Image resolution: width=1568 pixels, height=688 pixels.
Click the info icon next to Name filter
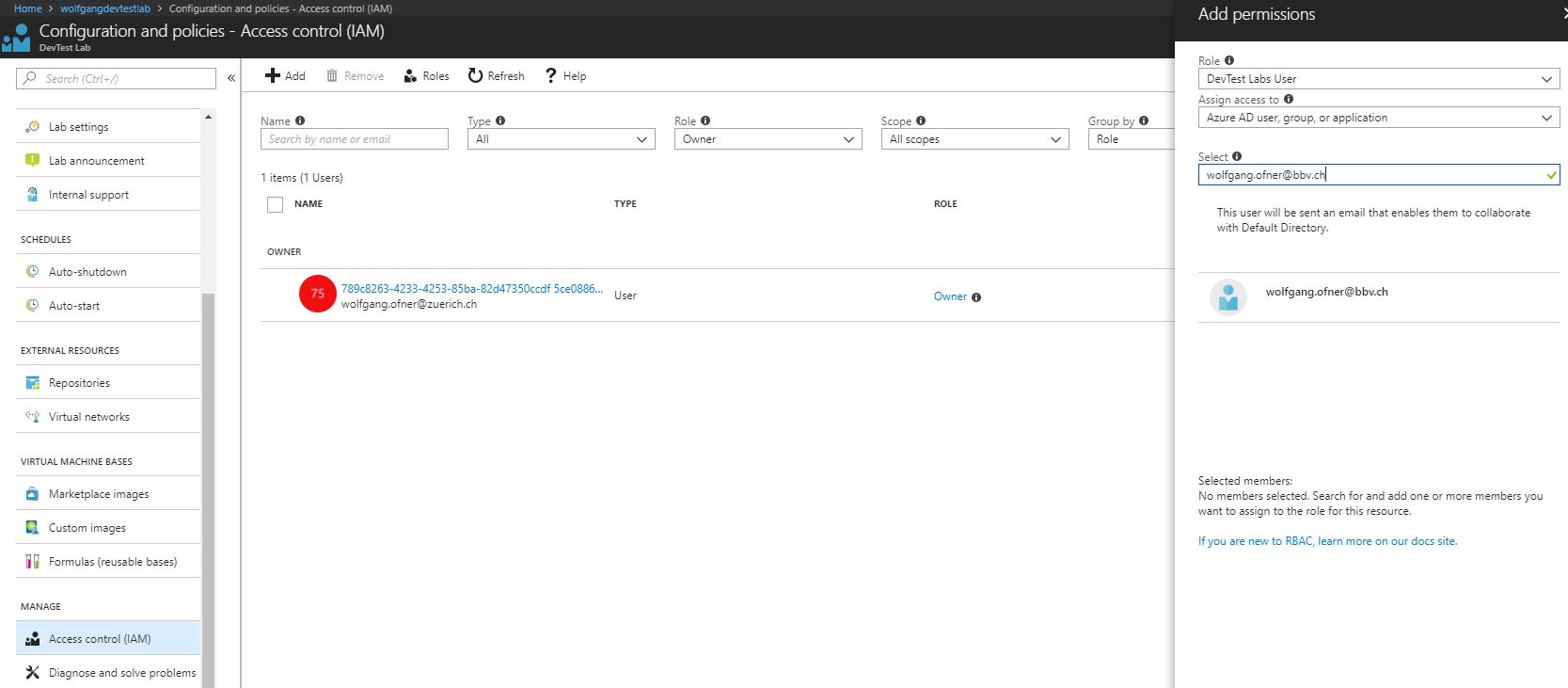click(x=300, y=120)
